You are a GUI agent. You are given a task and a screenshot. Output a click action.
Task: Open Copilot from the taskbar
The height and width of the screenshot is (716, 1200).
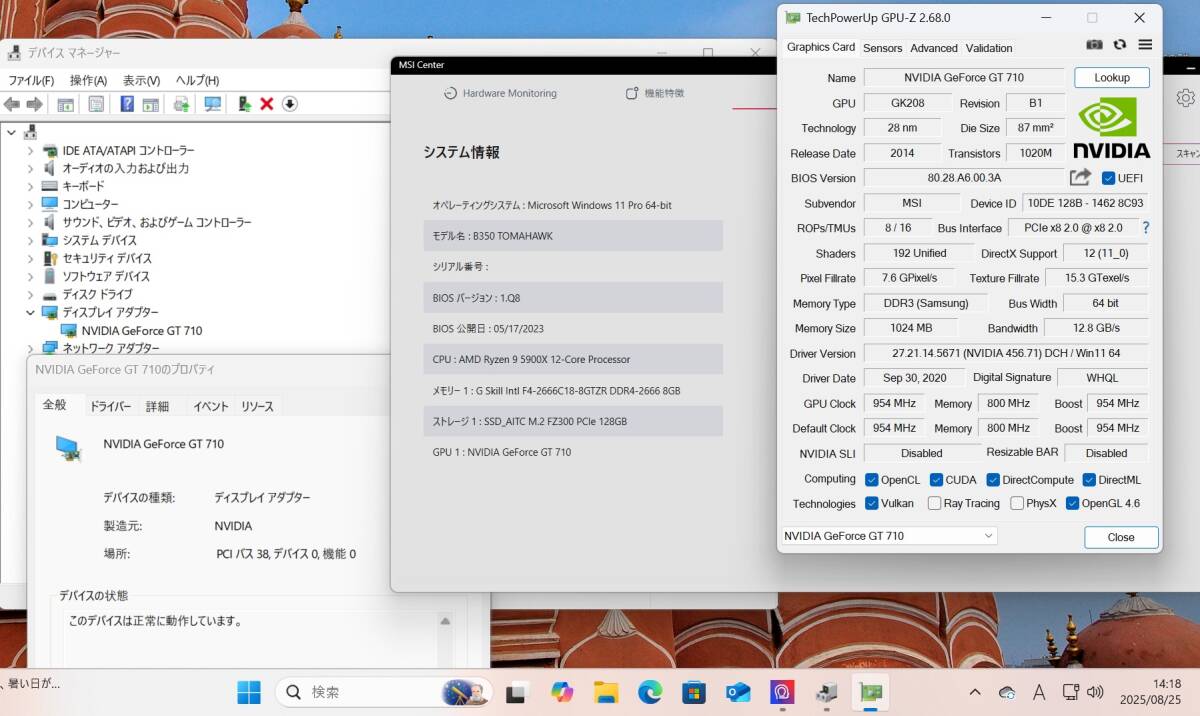[x=562, y=692]
